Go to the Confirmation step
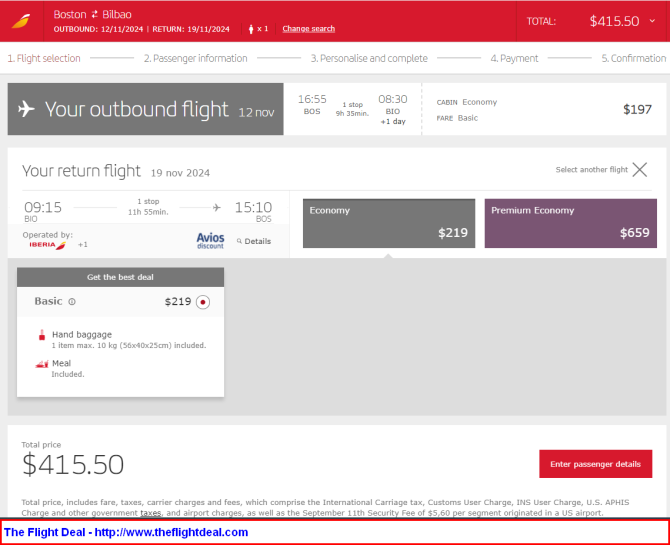Viewport: 670px width, 545px height. pyautogui.click(x=634, y=58)
